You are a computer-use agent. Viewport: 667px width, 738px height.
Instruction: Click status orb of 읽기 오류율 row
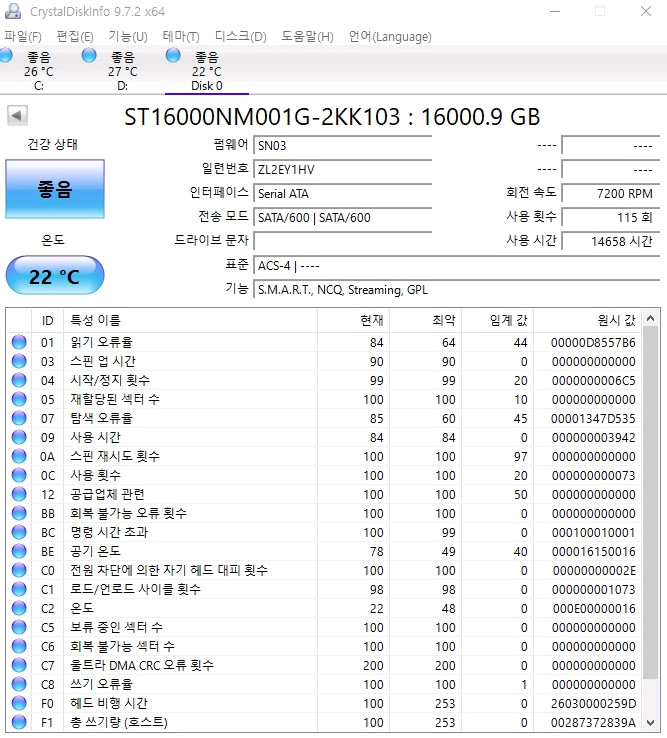[19, 342]
